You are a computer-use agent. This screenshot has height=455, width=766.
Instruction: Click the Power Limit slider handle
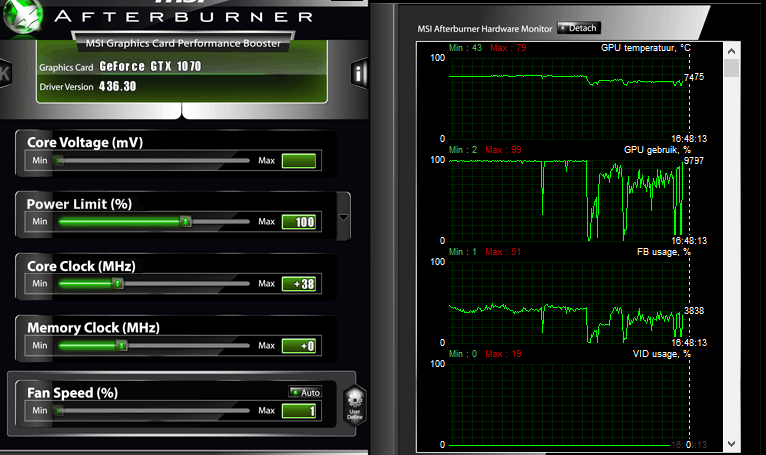pos(186,221)
